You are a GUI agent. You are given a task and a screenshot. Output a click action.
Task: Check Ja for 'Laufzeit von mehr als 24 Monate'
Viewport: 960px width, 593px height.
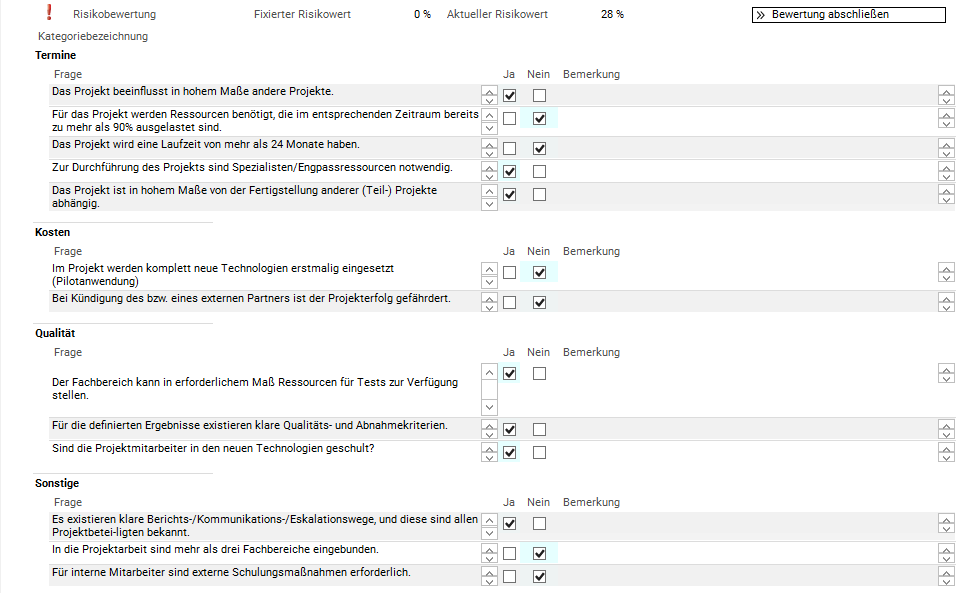(x=510, y=149)
